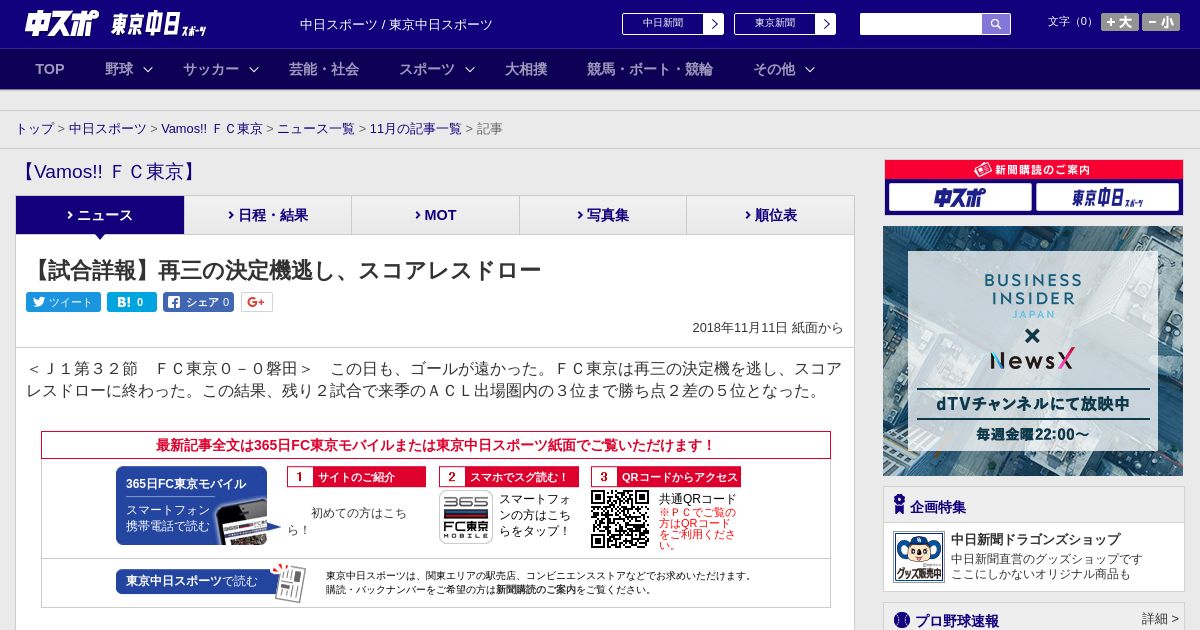Viewport: 1200px width, 630px height.
Task: Click the 【Vamos!! FC東京】 section heading
Action: click(109, 172)
